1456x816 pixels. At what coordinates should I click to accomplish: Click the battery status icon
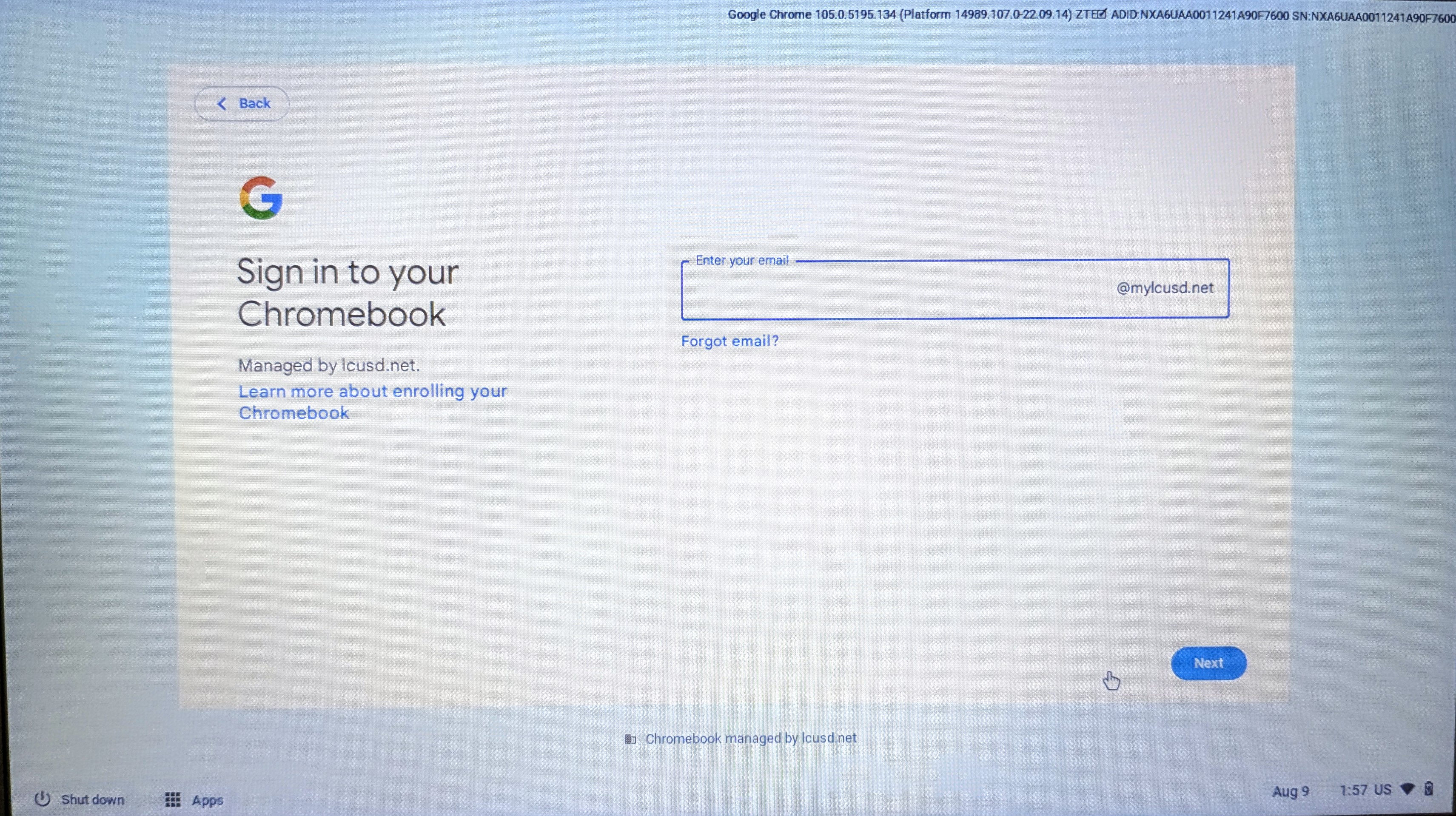(1428, 788)
